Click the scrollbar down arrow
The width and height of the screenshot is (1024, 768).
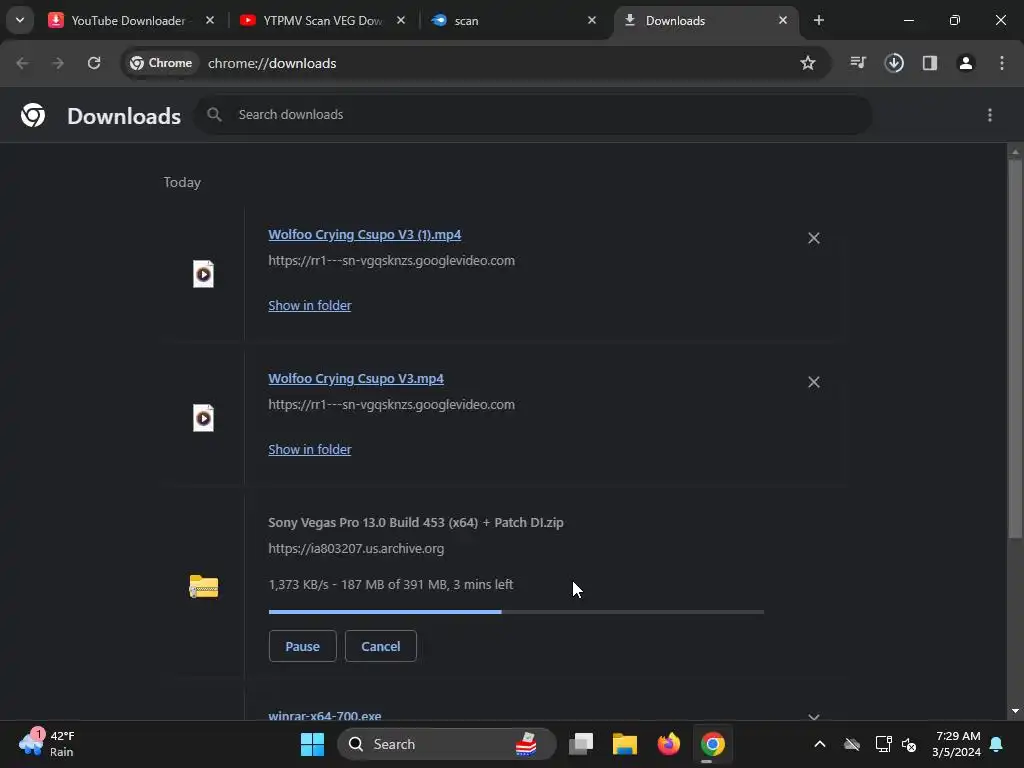[x=1015, y=711]
